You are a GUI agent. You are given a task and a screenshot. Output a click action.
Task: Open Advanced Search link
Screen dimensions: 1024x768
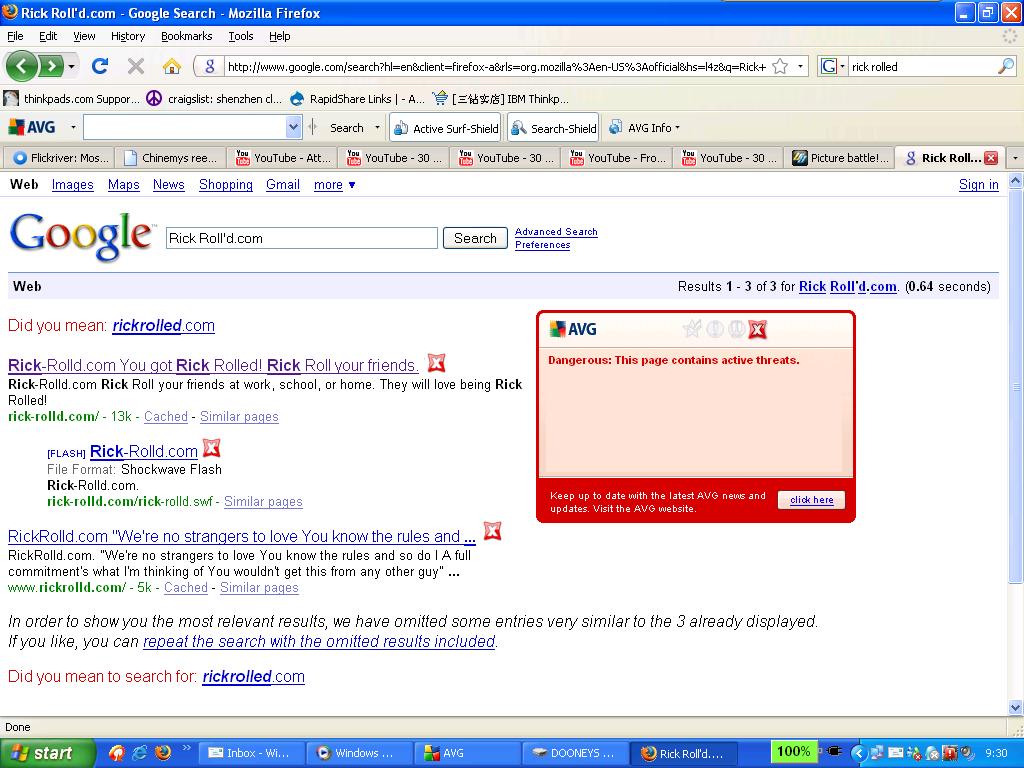coord(556,232)
